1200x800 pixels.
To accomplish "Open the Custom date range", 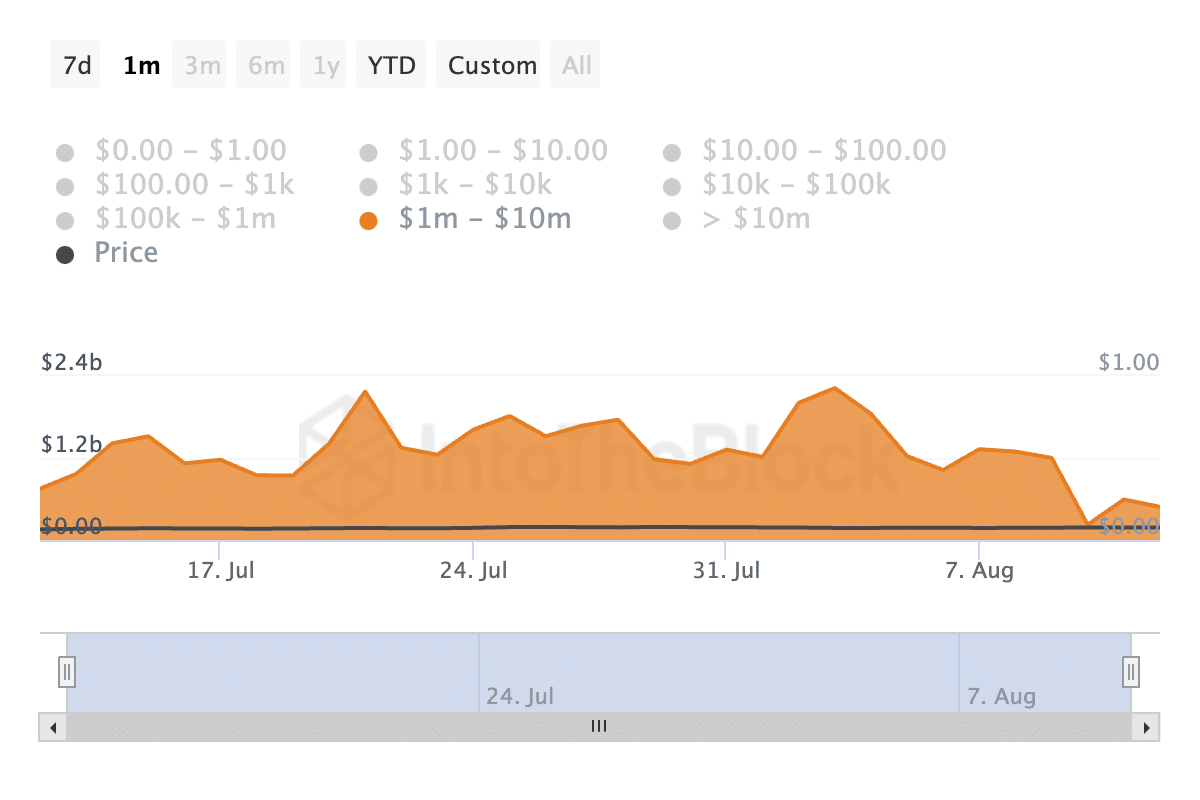I will point(492,66).
